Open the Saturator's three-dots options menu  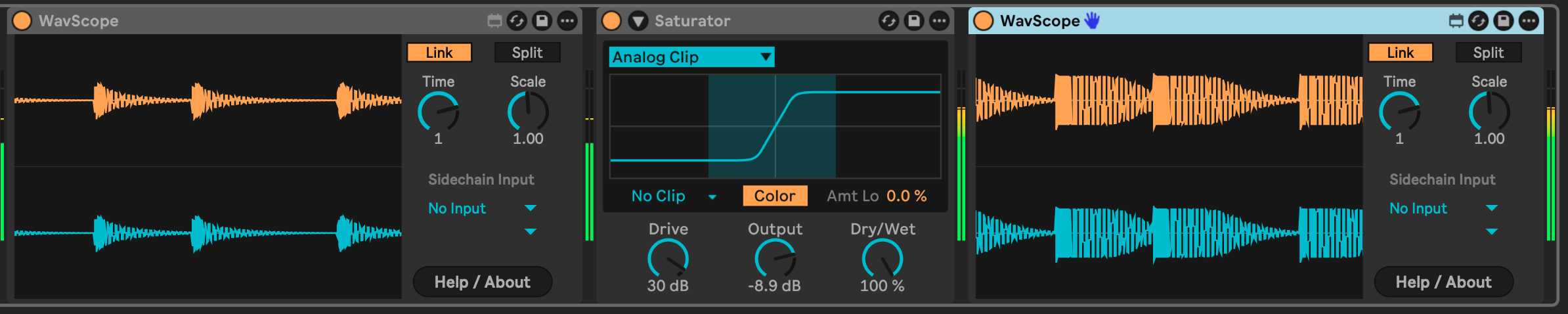point(940,21)
